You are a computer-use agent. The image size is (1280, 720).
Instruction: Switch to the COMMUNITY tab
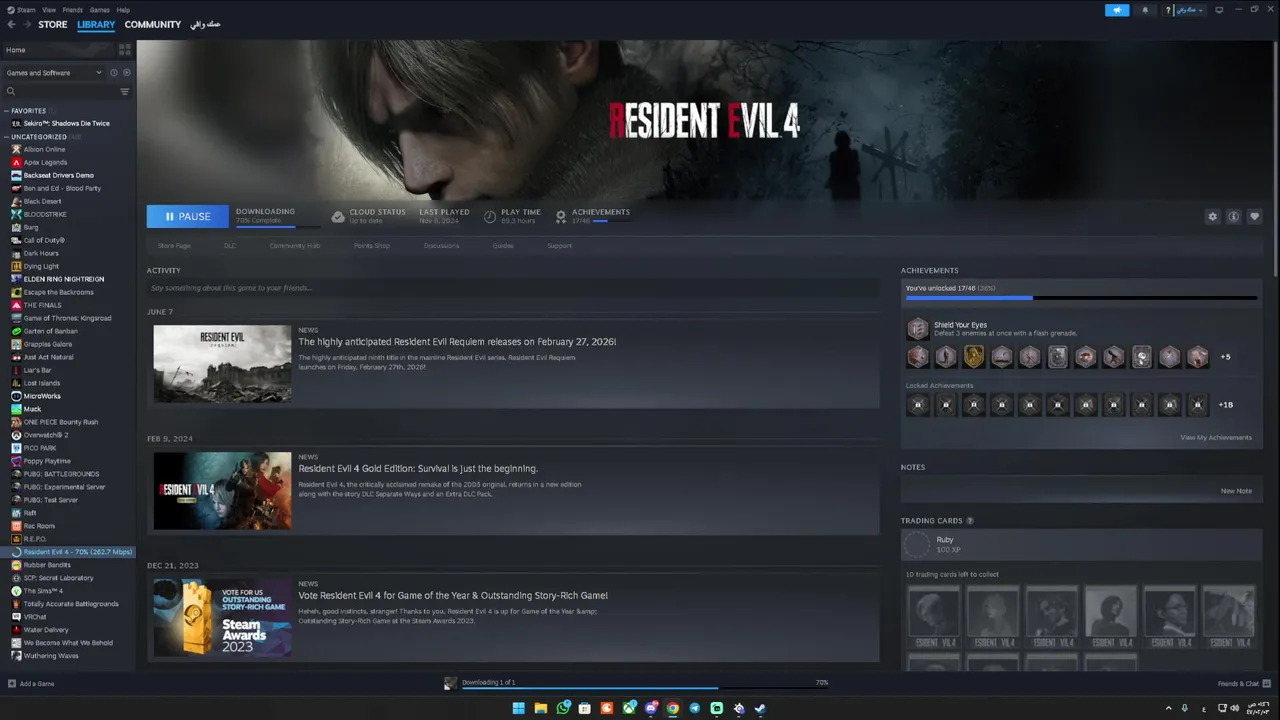[153, 25]
